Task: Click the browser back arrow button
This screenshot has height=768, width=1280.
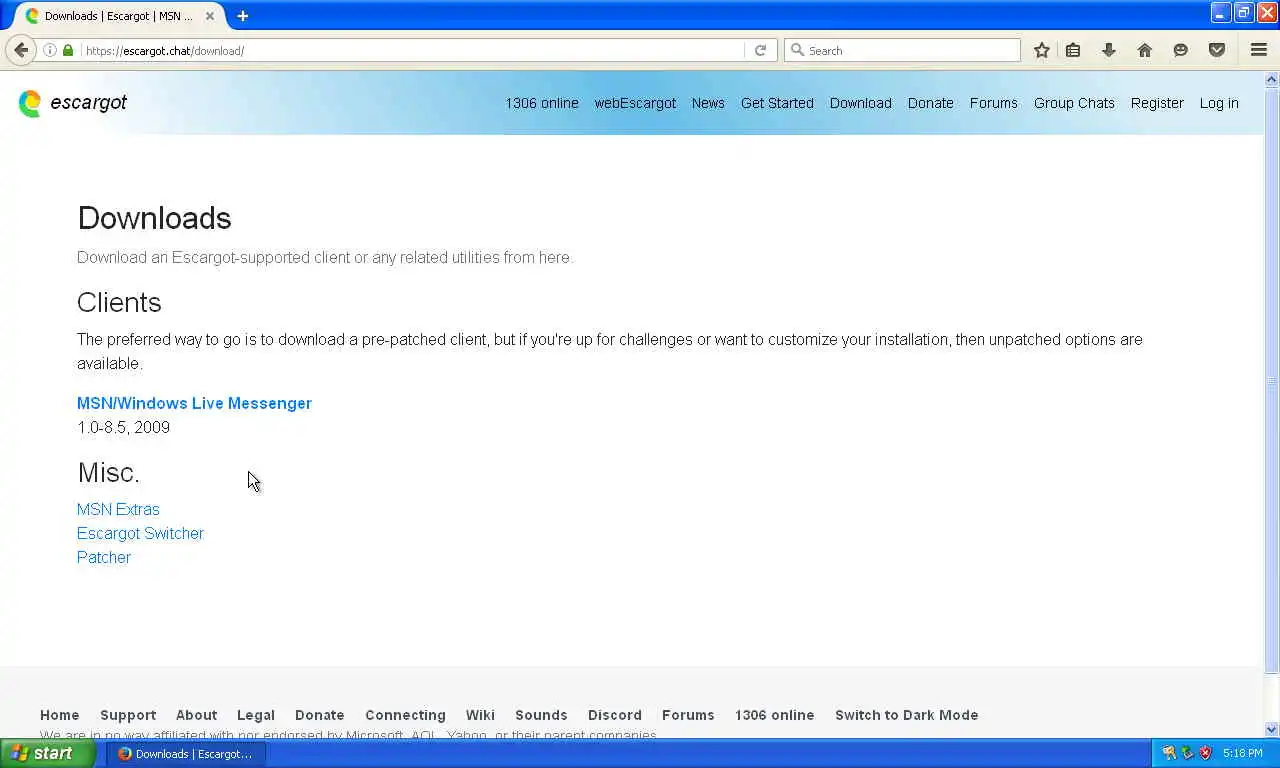Action: click(21, 50)
